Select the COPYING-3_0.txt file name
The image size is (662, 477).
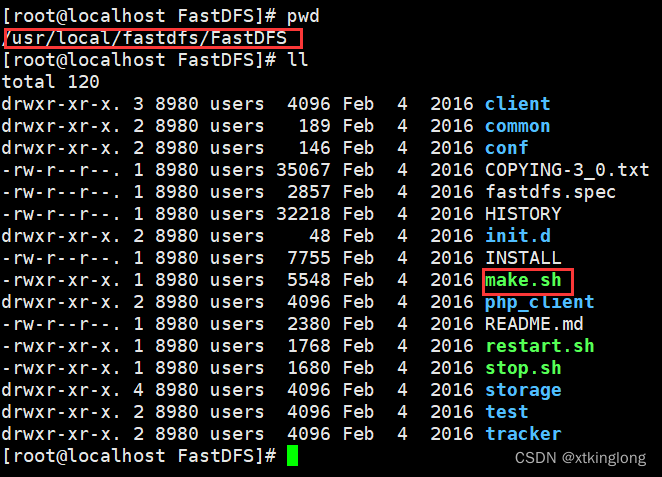point(567,170)
